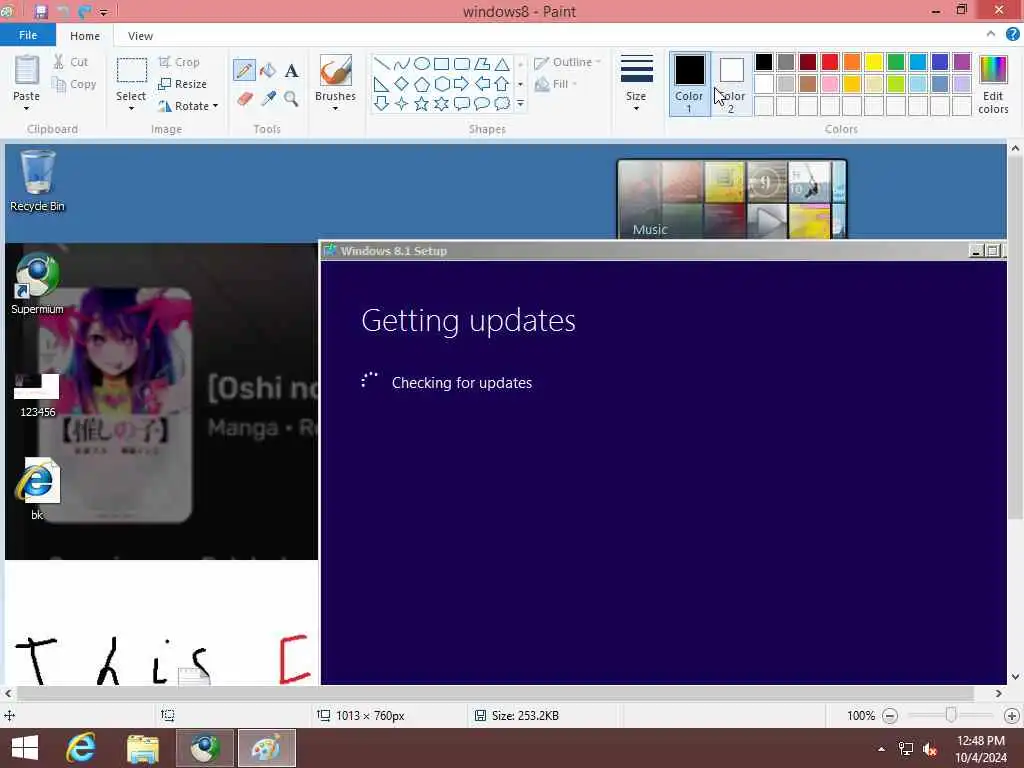Choose the Oval shape

(x=422, y=63)
